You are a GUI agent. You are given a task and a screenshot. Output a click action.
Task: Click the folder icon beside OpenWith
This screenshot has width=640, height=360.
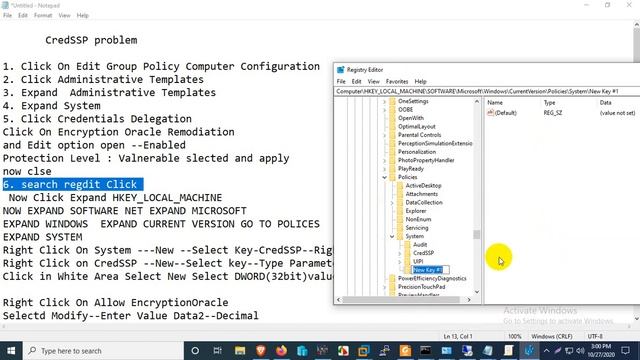coord(393,118)
